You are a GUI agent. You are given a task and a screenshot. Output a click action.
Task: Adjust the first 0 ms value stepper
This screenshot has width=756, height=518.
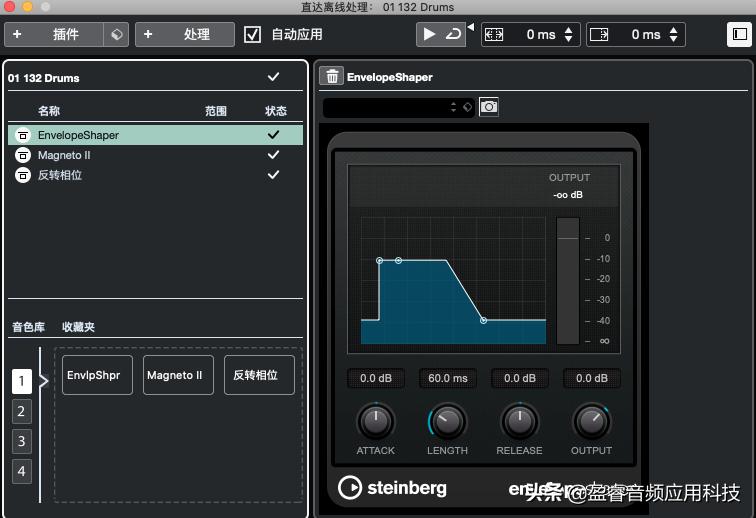tap(568, 34)
